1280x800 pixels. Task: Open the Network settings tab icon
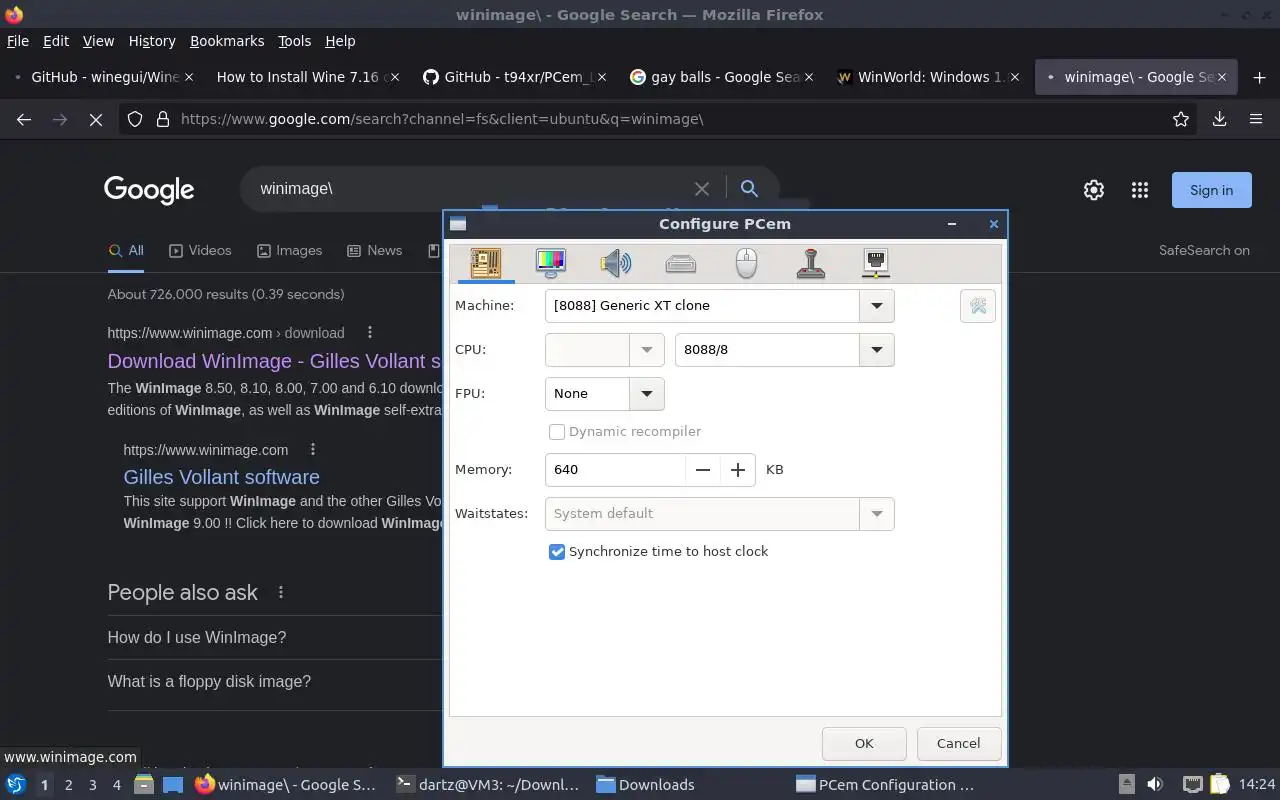click(876, 263)
